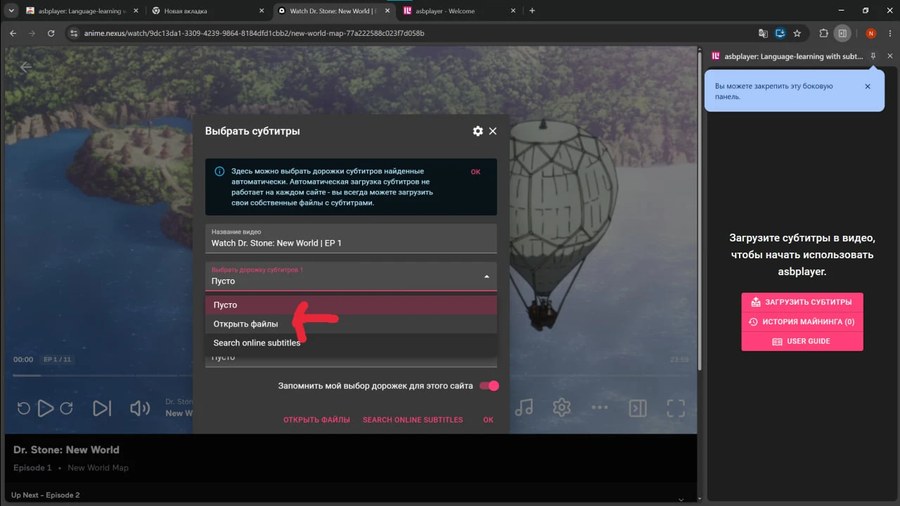
Task: Open browser extensions puzzle icon
Action: 823,33
